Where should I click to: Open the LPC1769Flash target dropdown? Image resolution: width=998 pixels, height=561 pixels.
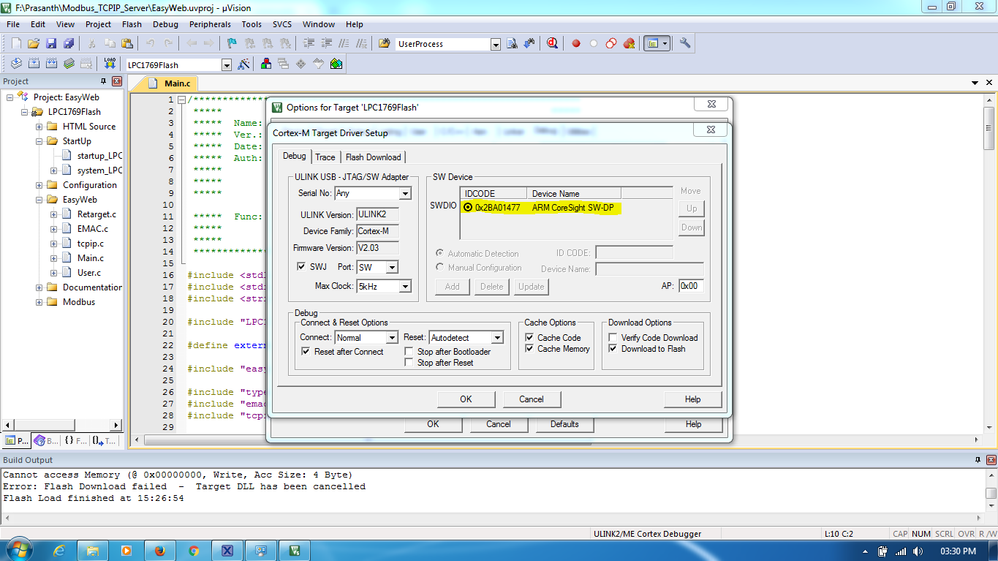tap(227, 65)
